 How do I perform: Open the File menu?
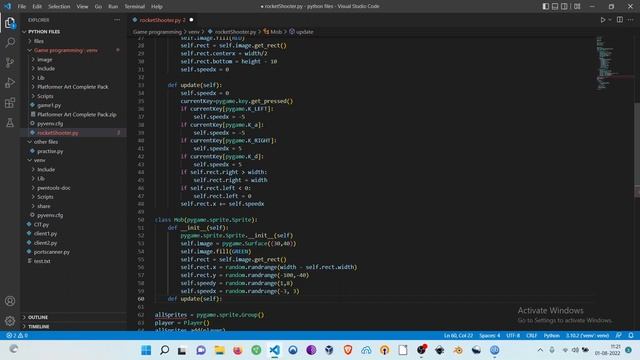[x=22, y=6]
